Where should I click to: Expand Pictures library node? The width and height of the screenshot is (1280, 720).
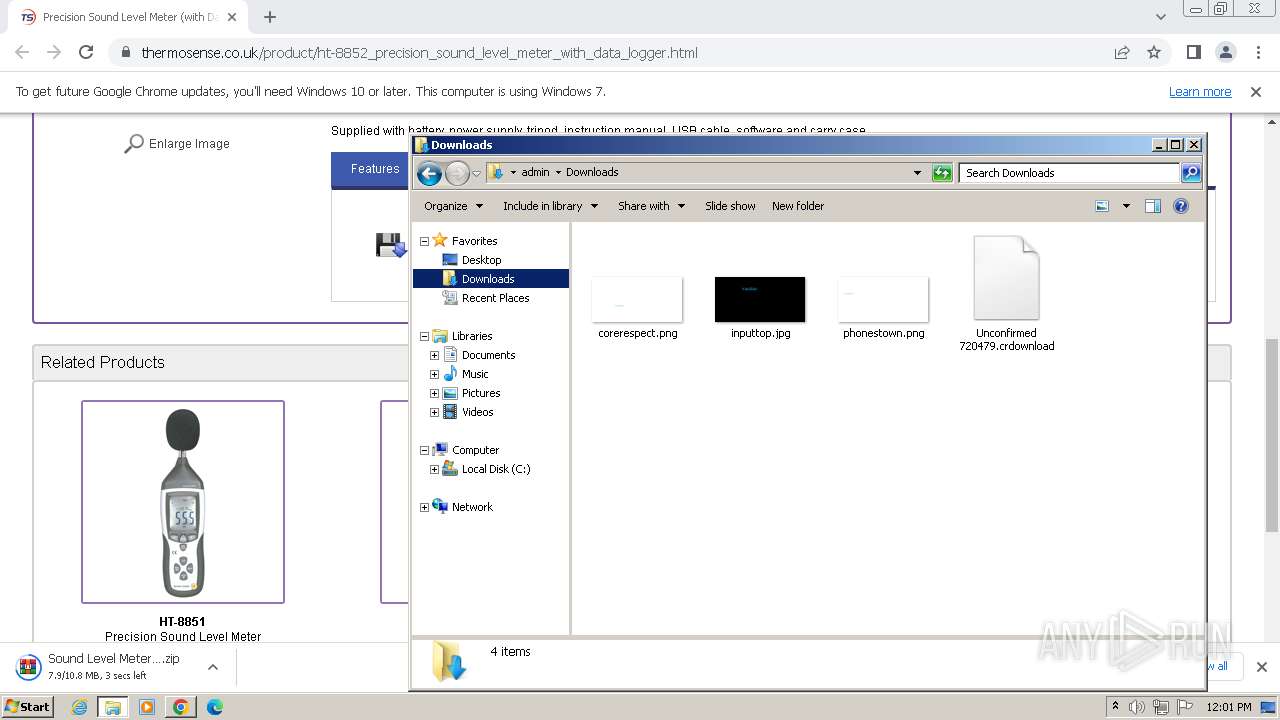pos(434,393)
